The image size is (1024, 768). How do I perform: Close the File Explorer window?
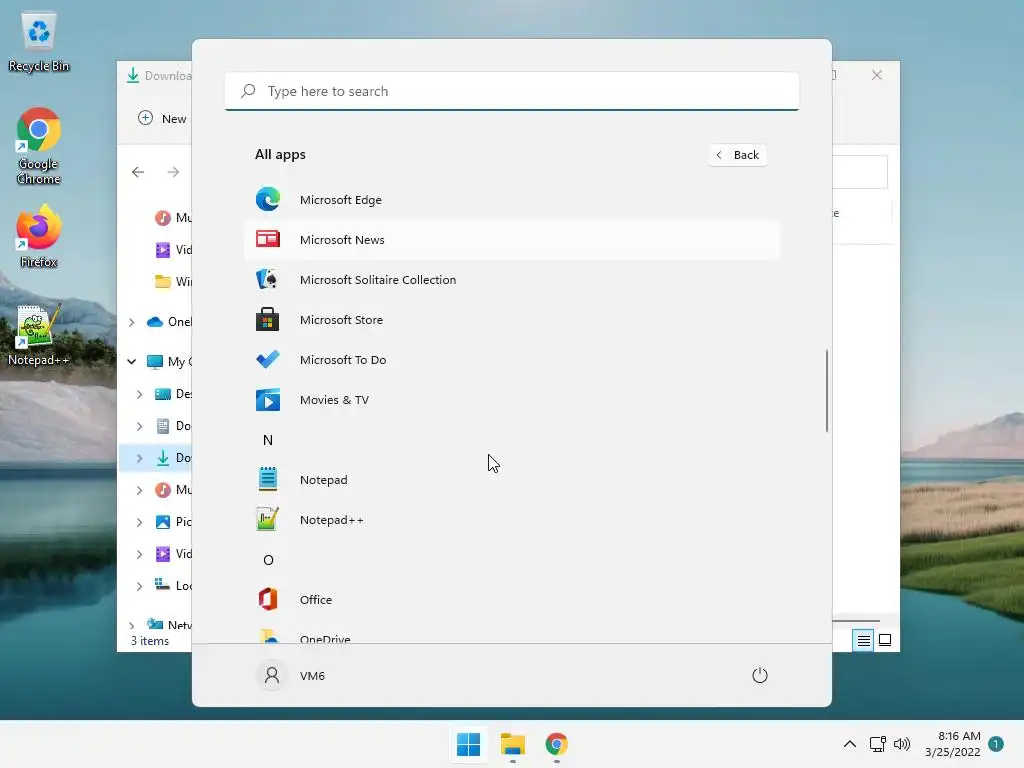[x=877, y=75]
